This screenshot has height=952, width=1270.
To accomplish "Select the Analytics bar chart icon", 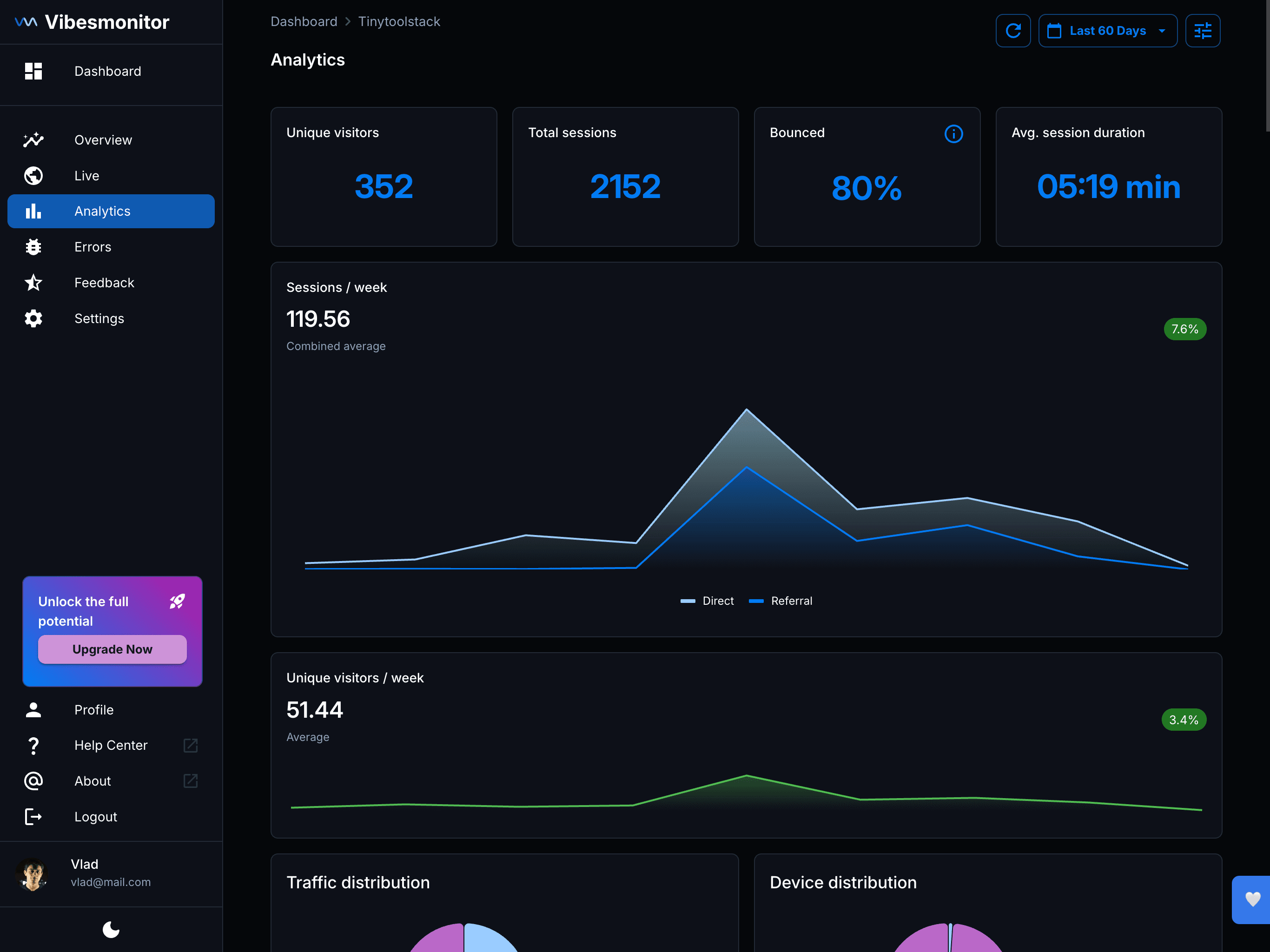I will click(33, 211).
